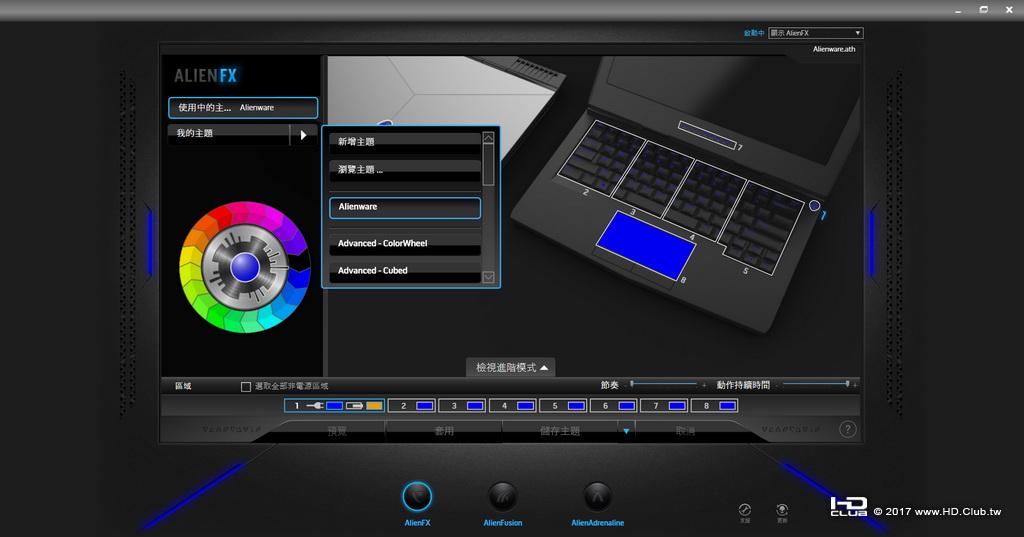Toggle the select all non-power zones checkbox
Image resolution: width=1024 pixels, height=537 pixels.
[x=246, y=386]
